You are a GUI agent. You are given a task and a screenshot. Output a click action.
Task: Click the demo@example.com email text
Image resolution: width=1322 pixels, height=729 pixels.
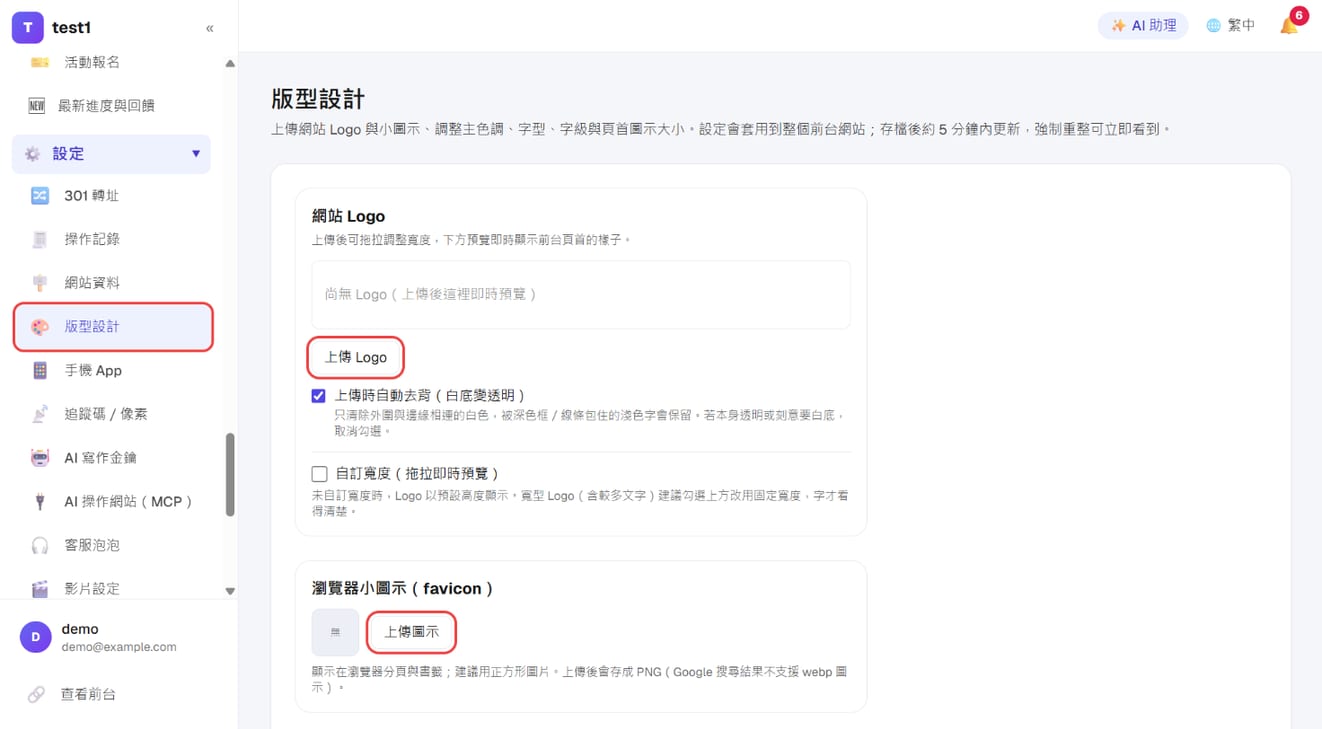point(119,647)
